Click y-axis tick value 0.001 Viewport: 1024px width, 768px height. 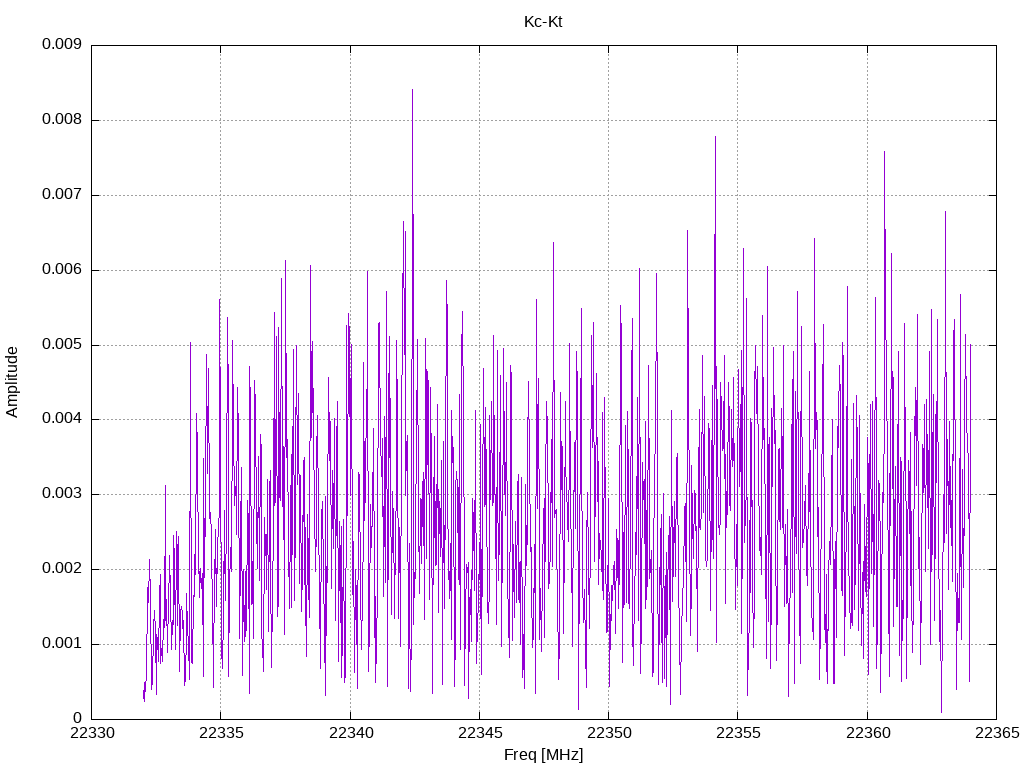point(62,644)
